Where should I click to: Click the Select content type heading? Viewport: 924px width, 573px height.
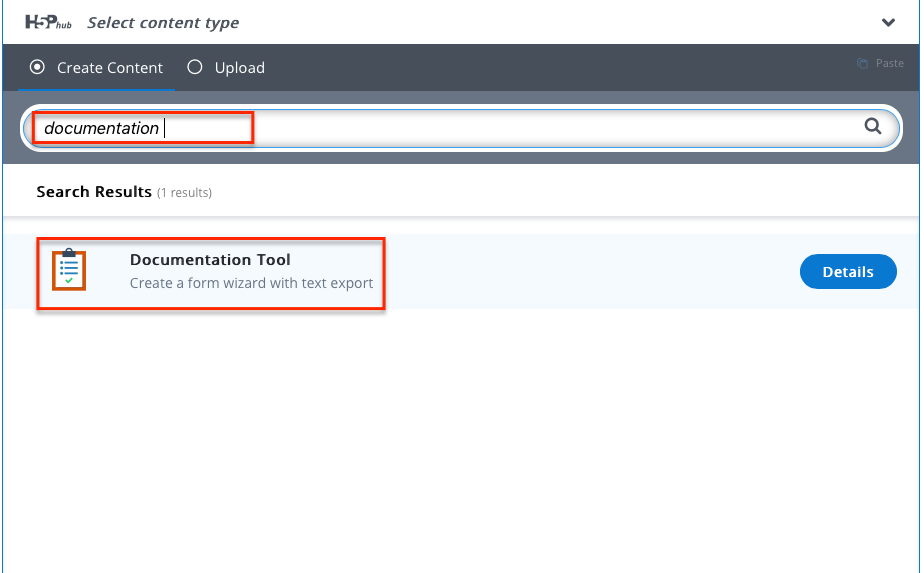[163, 23]
